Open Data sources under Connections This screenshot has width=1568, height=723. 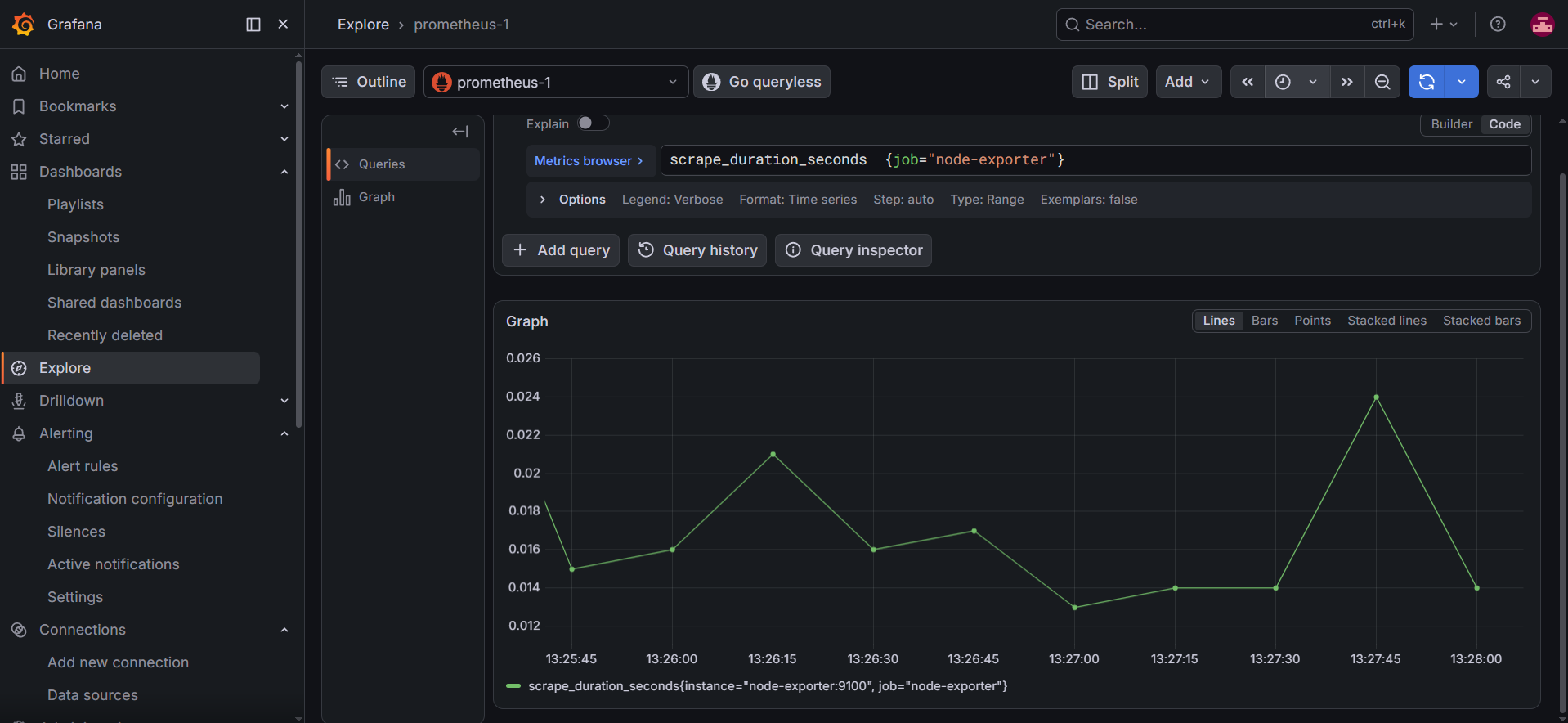coord(92,695)
